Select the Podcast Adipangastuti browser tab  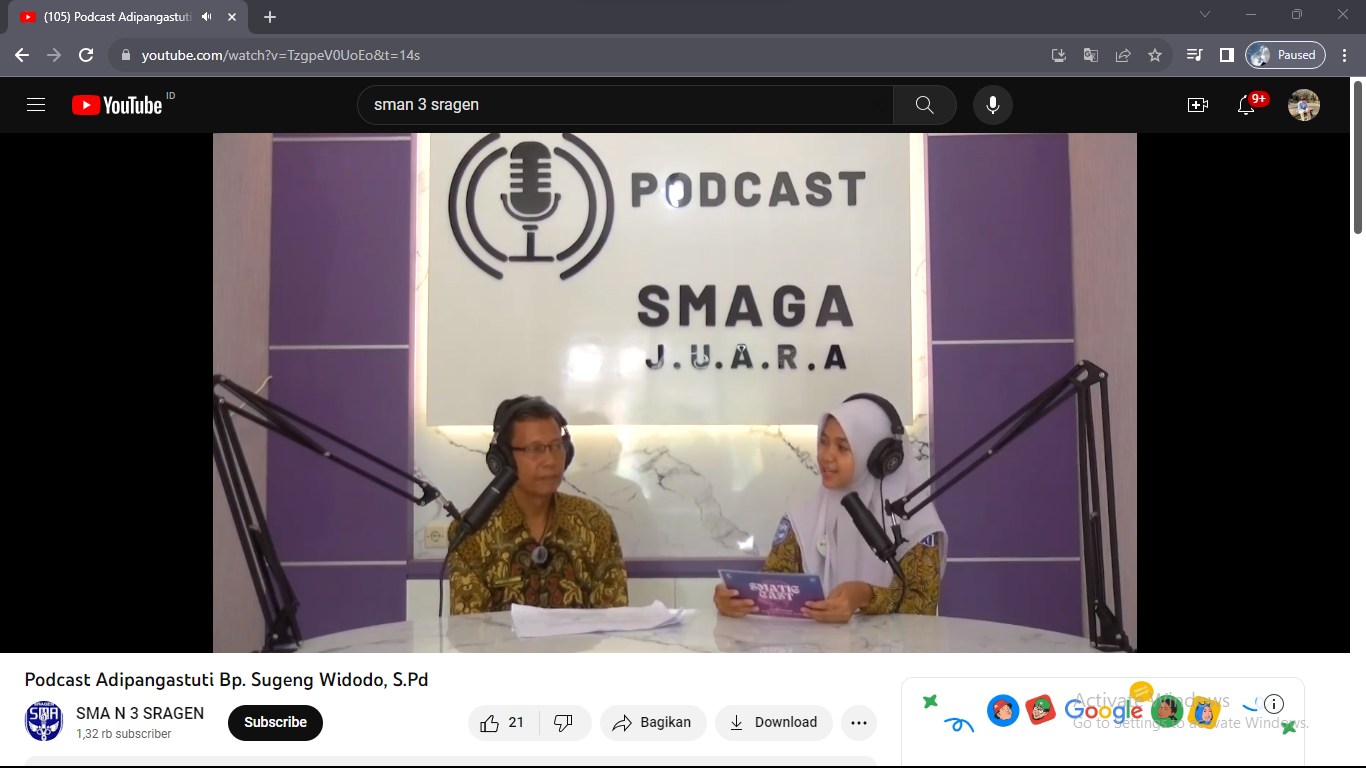pos(120,17)
